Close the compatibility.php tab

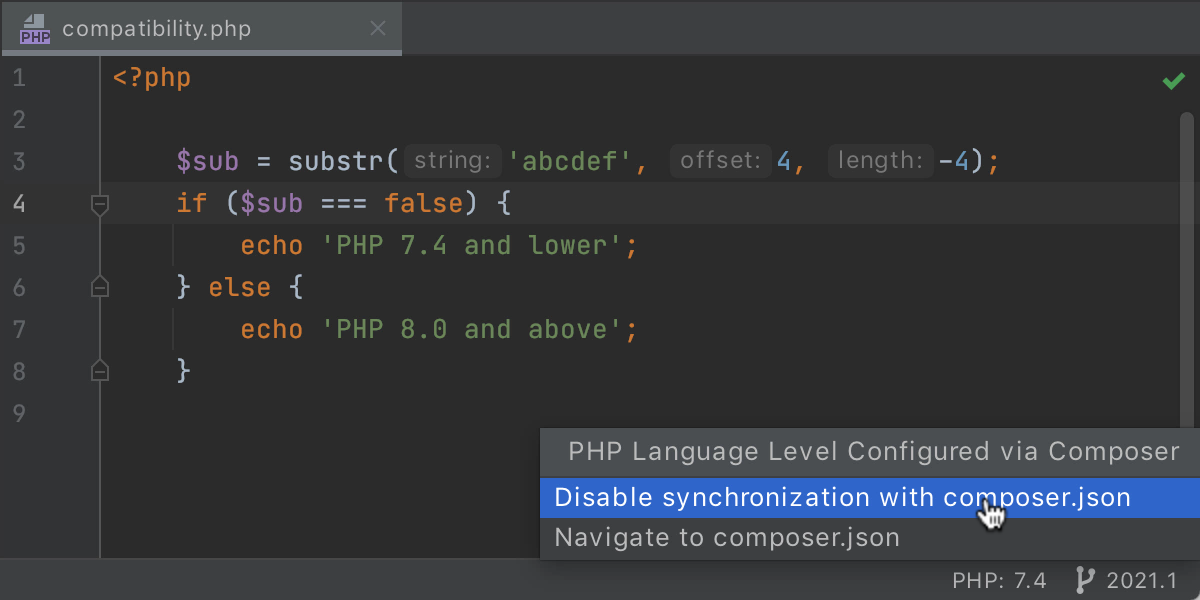(x=378, y=29)
